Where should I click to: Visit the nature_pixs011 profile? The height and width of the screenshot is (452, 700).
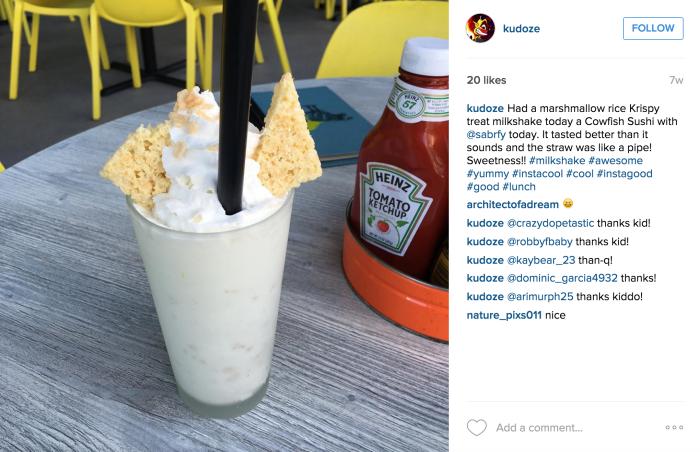coord(504,315)
